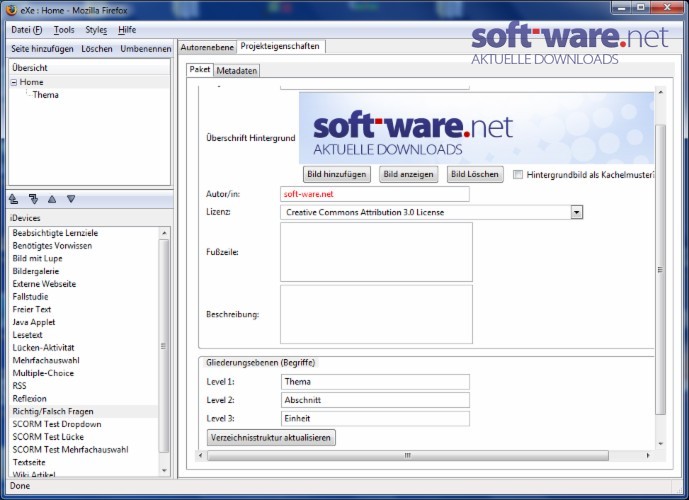
Task: Click the Löschen page button
Action: click(97, 49)
